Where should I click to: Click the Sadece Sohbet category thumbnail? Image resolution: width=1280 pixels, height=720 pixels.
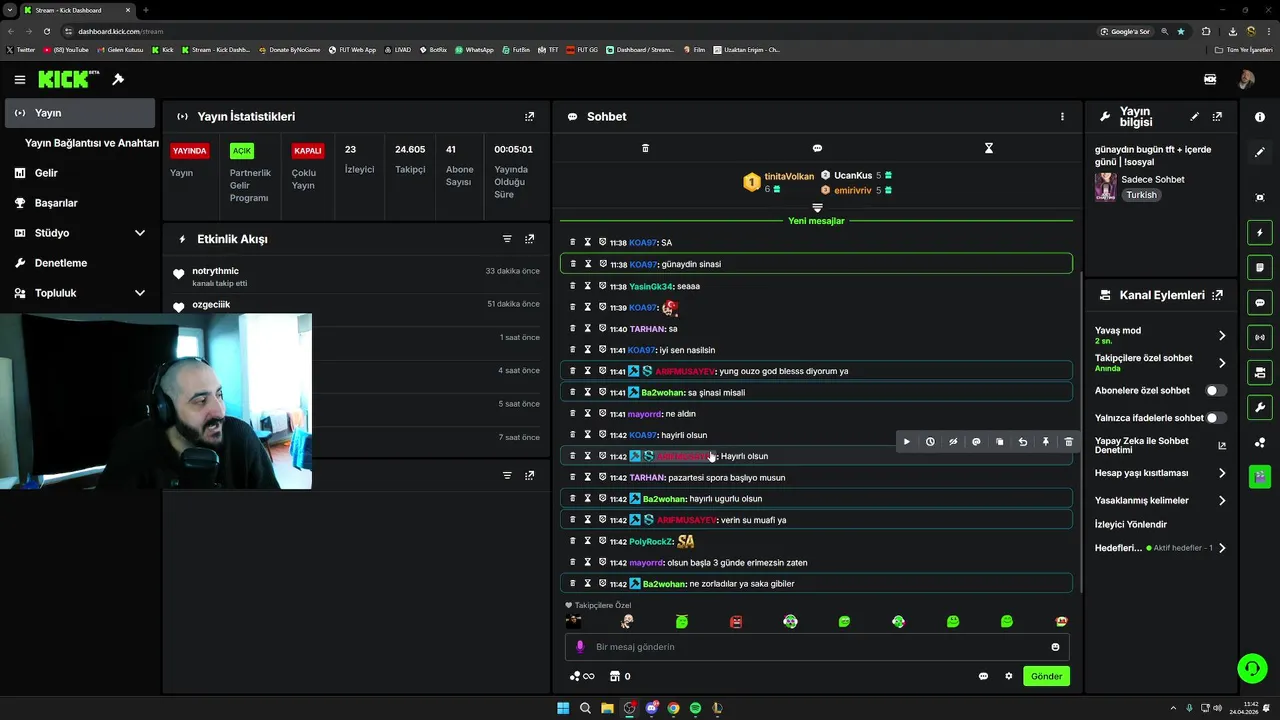pos(1106,187)
